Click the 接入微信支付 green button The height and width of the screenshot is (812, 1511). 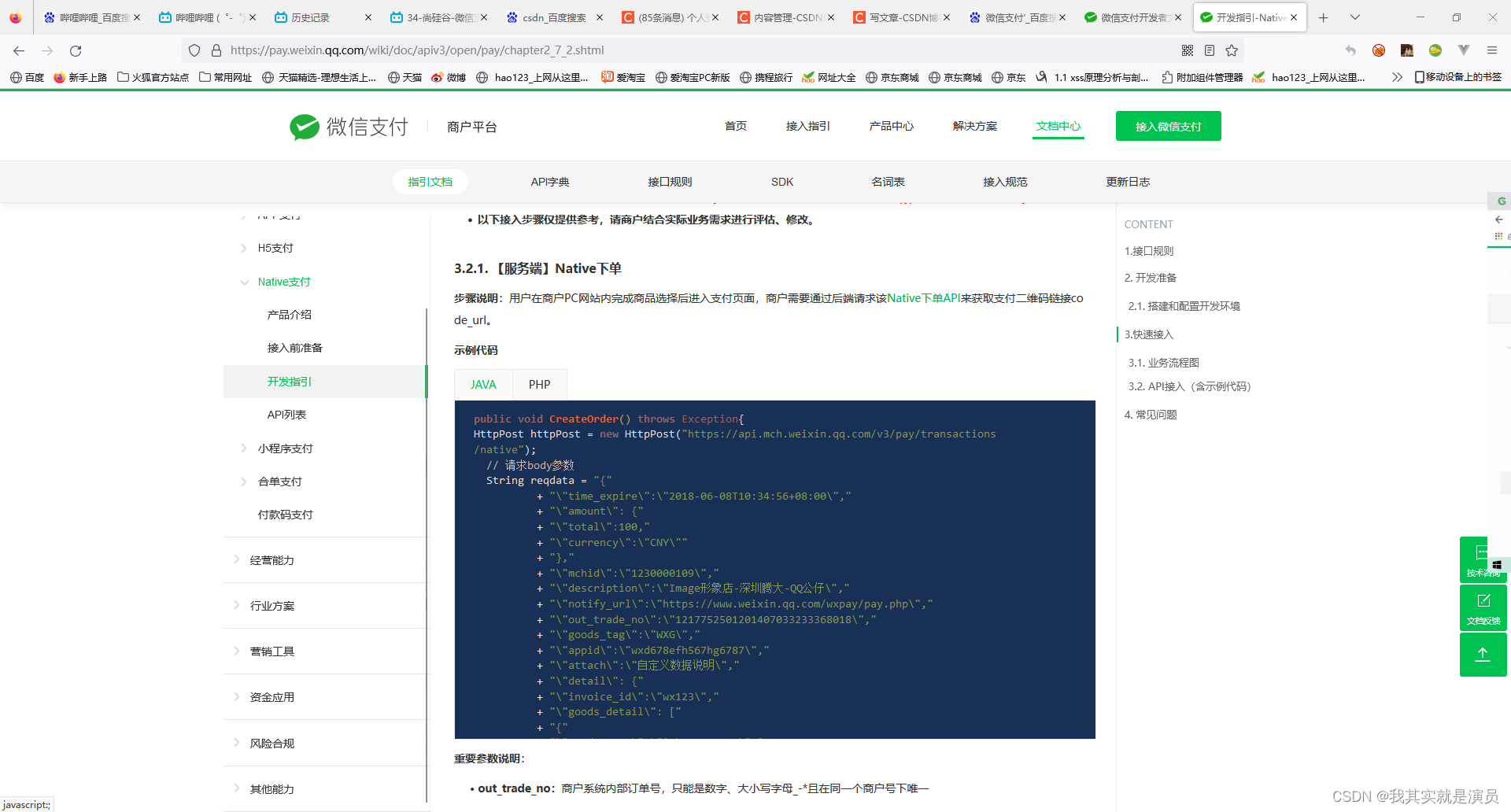1168,126
